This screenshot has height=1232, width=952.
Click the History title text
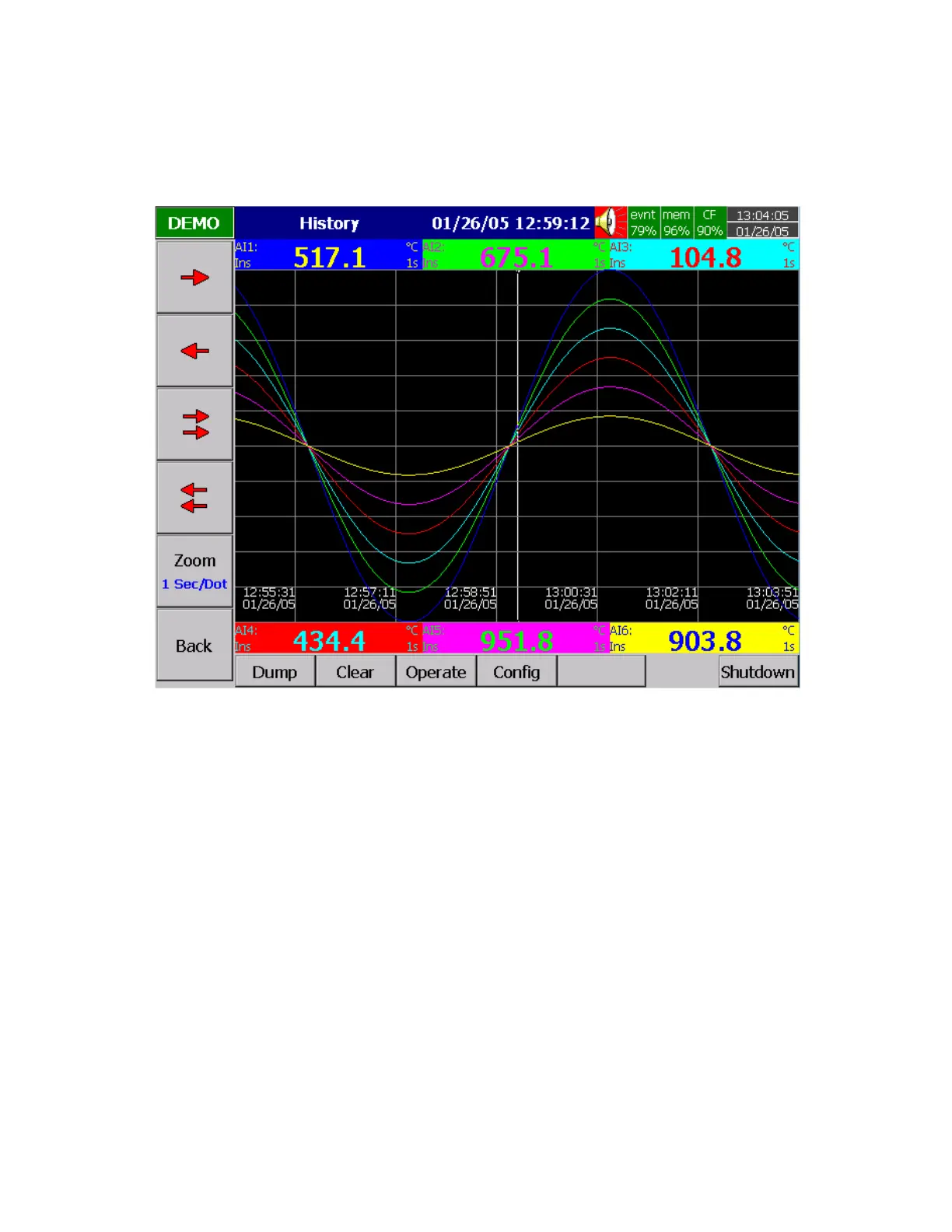tap(329, 223)
